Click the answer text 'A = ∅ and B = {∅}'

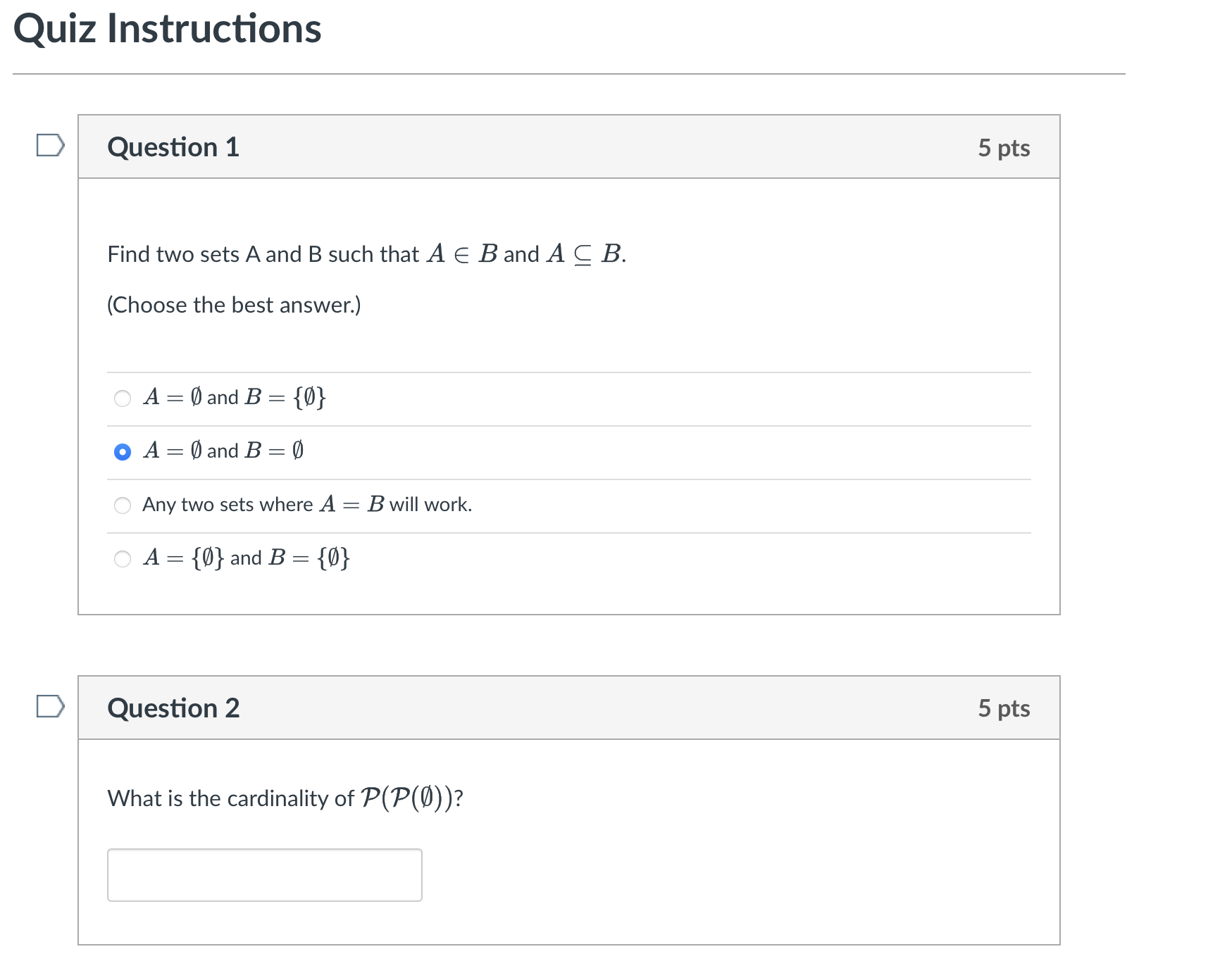coord(235,398)
